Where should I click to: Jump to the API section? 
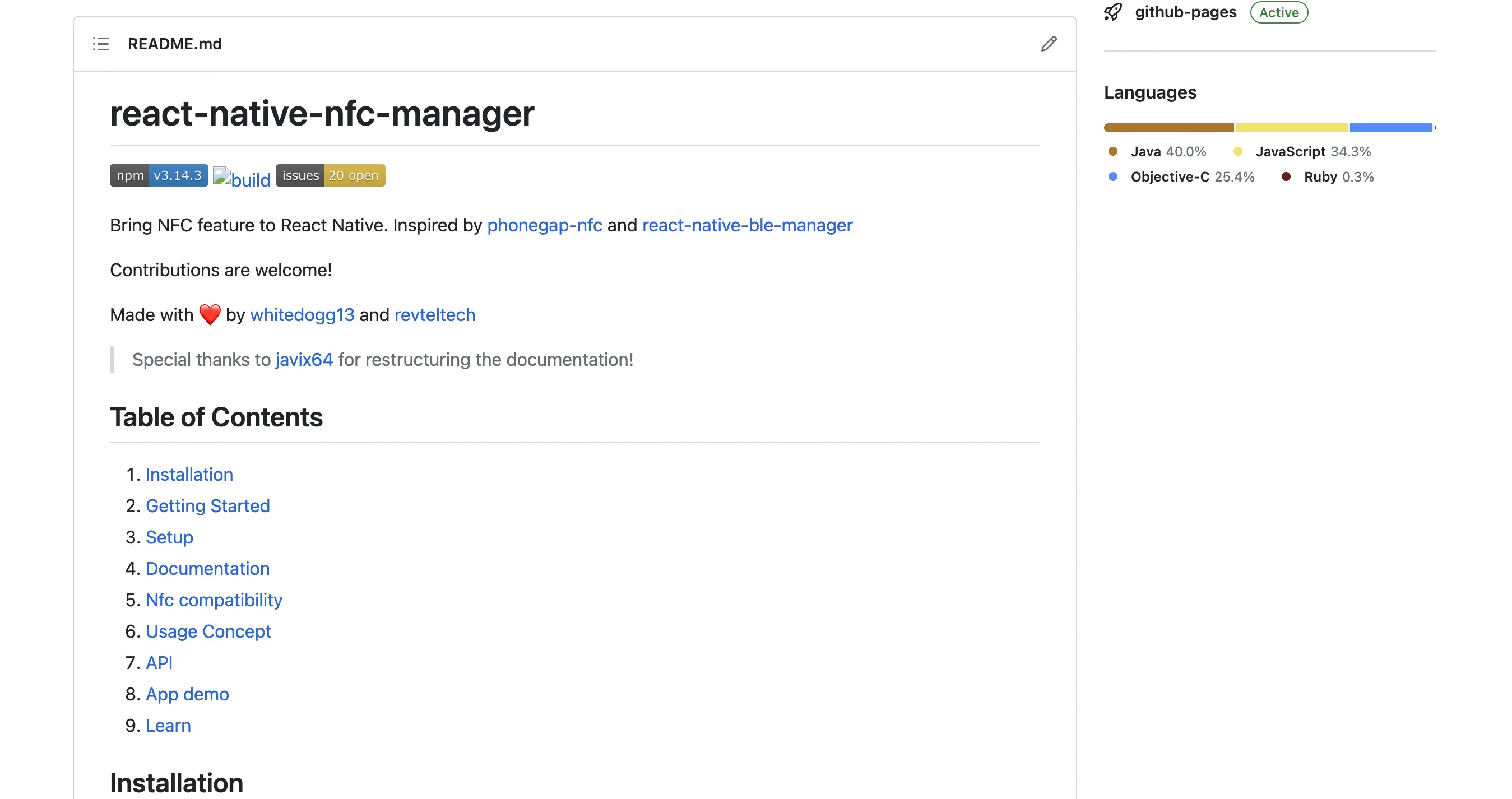[159, 663]
